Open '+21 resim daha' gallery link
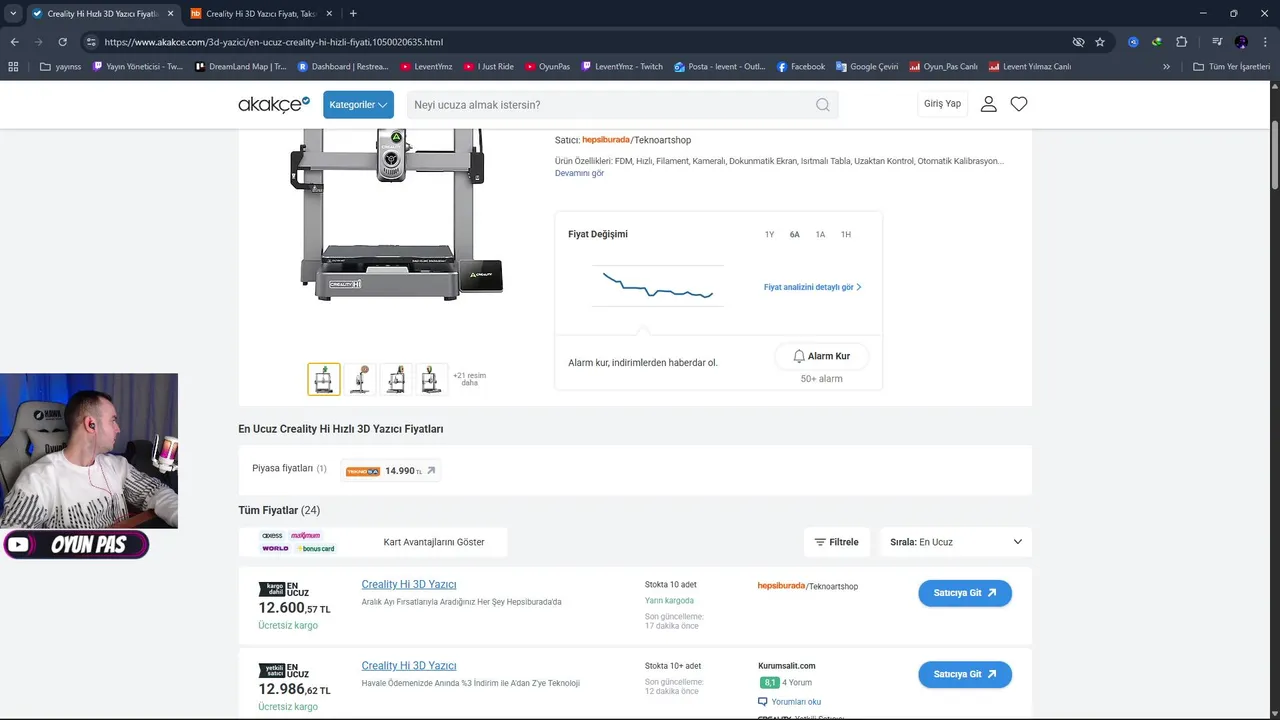The image size is (1280, 720). [469, 379]
